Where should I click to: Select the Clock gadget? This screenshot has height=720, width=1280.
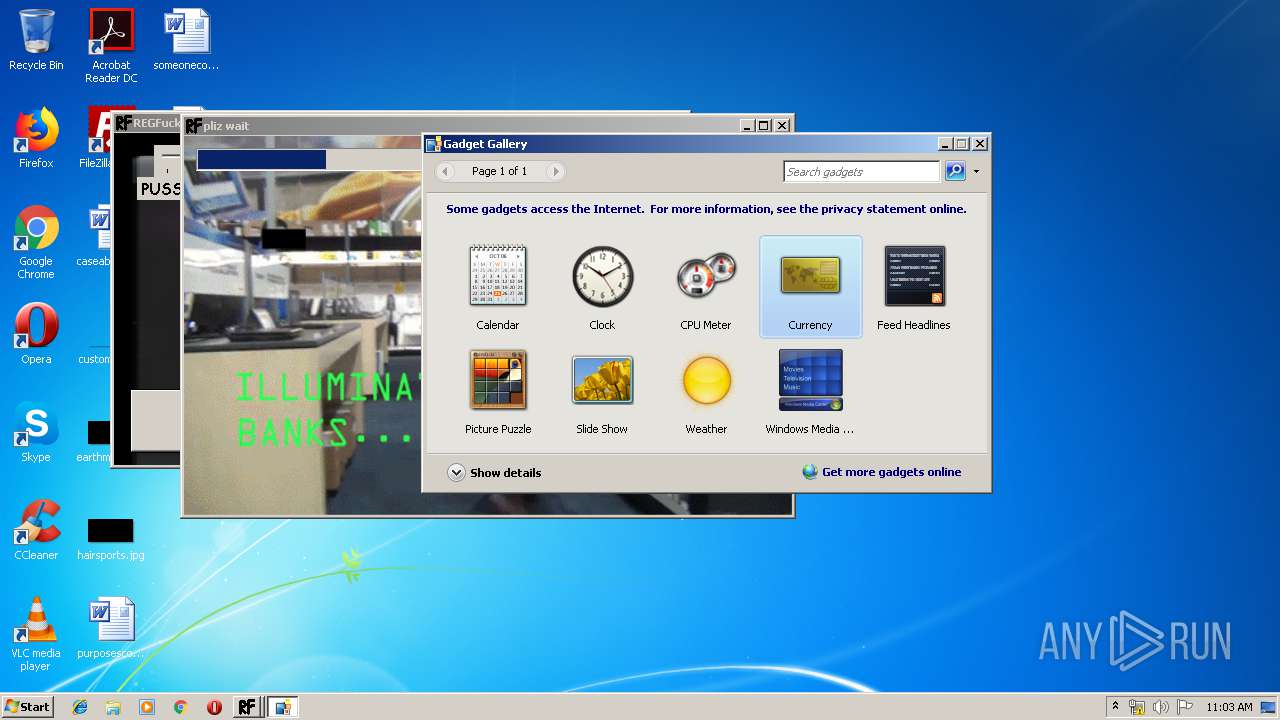pos(602,287)
